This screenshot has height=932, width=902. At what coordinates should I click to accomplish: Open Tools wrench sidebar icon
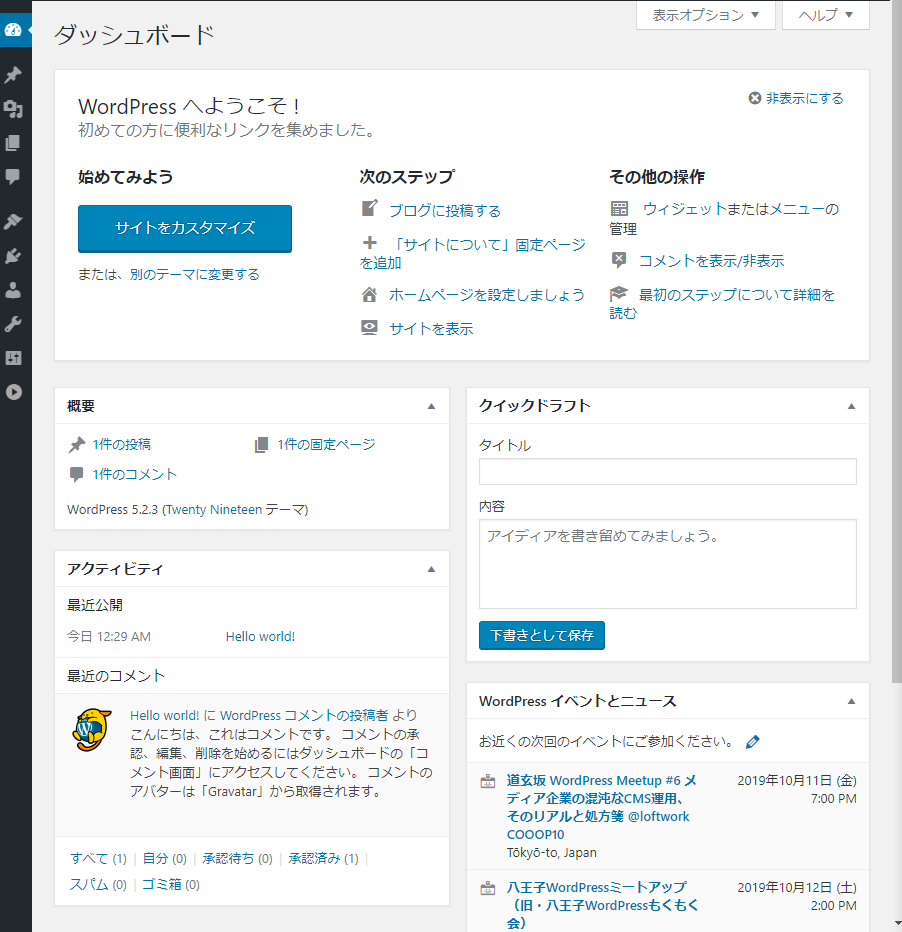point(13,324)
